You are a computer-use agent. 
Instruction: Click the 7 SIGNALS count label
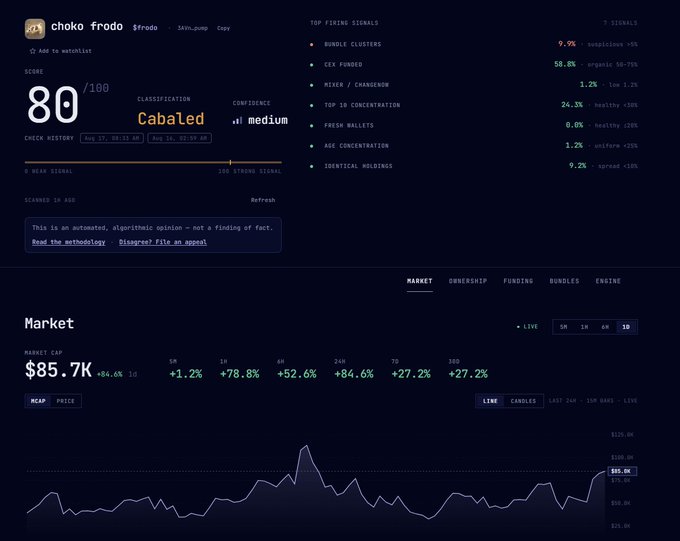[x=621, y=23]
